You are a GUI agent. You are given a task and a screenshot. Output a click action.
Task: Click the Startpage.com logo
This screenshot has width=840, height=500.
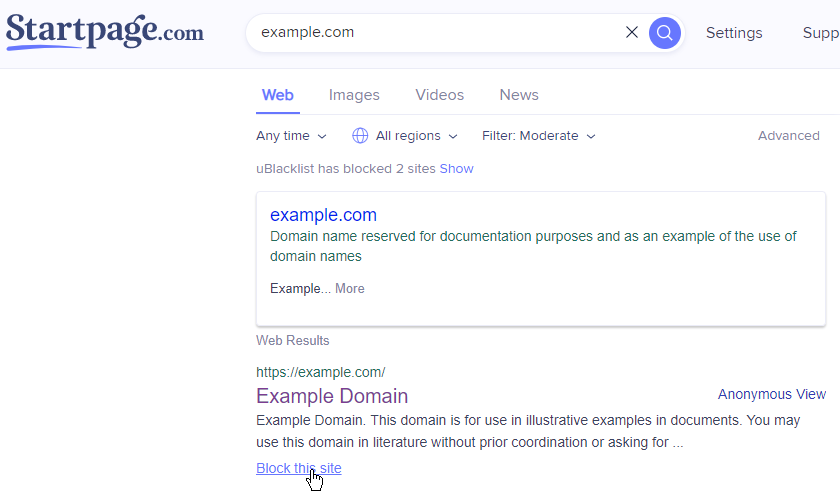pos(105,32)
